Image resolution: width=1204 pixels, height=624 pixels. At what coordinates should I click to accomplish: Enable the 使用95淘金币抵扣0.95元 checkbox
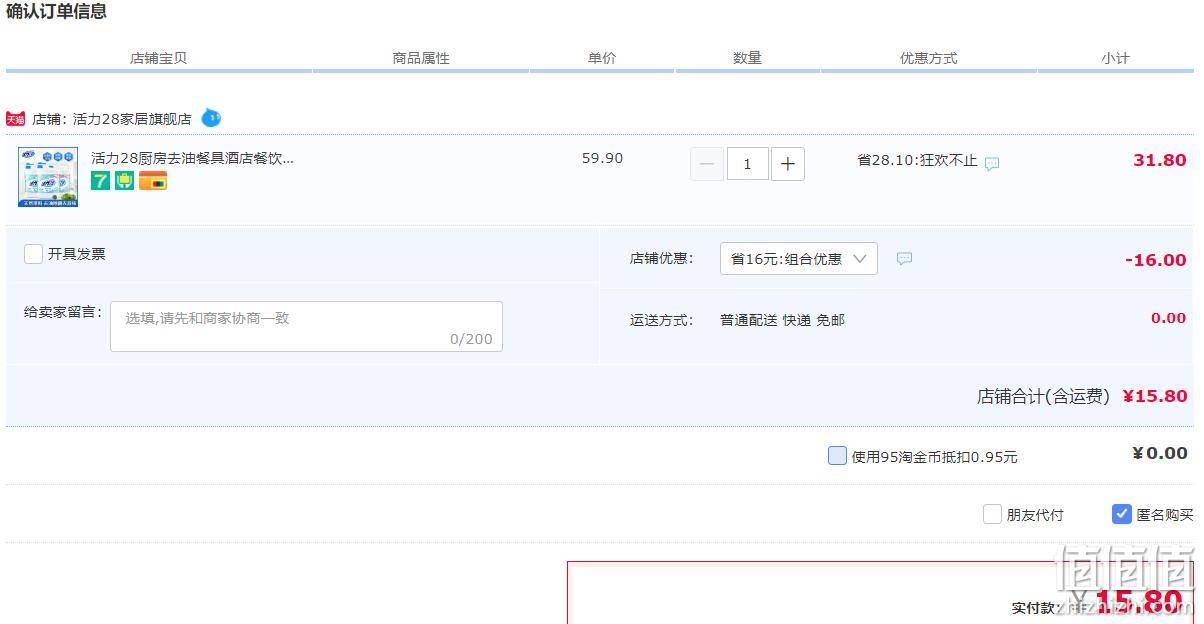click(837, 456)
